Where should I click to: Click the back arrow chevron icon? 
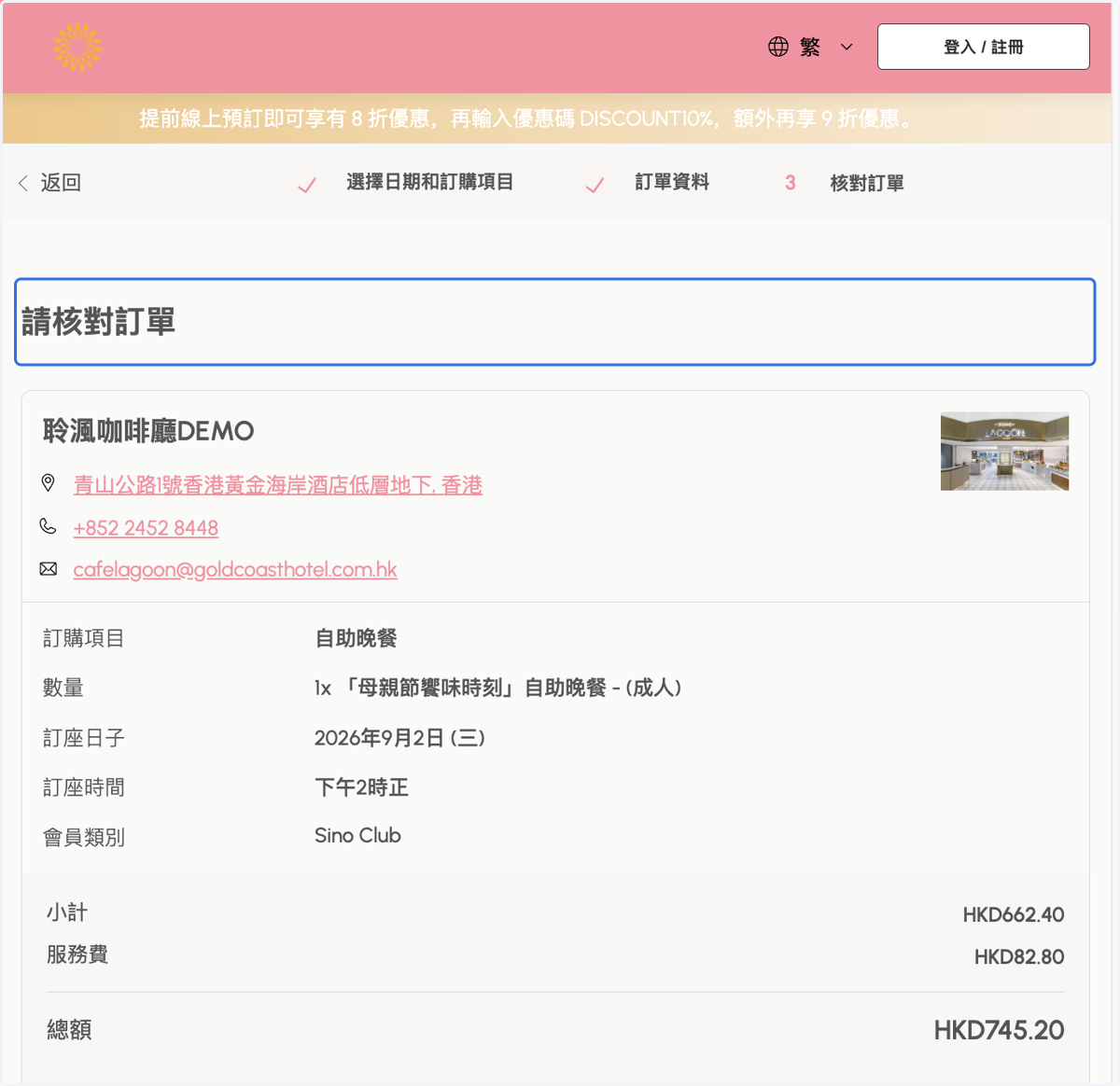pyautogui.click(x=23, y=183)
